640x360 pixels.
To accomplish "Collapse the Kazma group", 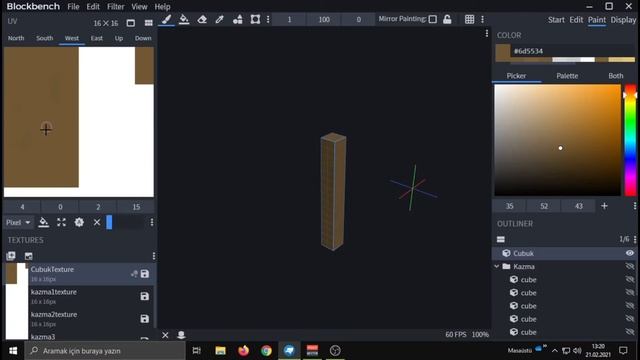I will click(x=497, y=266).
